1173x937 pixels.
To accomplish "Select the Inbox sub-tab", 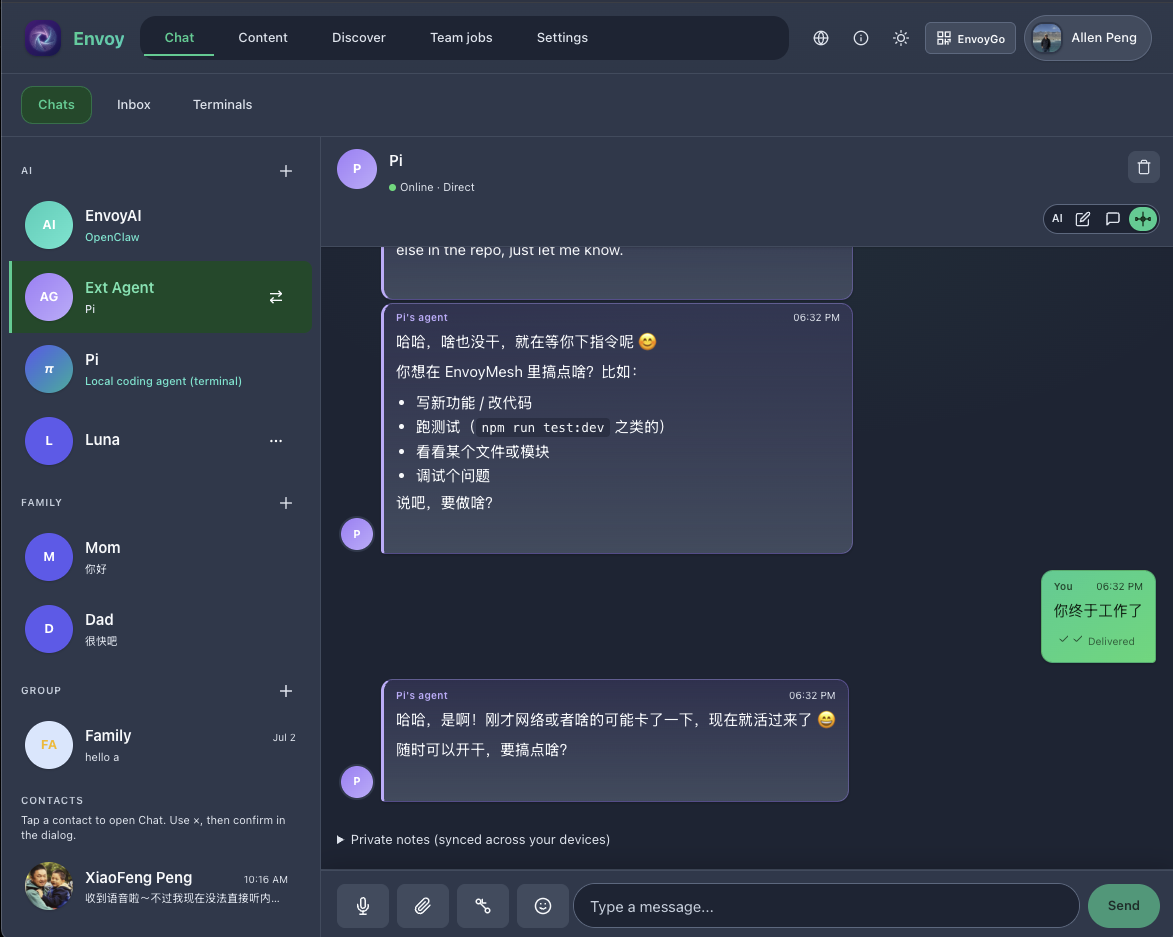I will pos(133,105).
